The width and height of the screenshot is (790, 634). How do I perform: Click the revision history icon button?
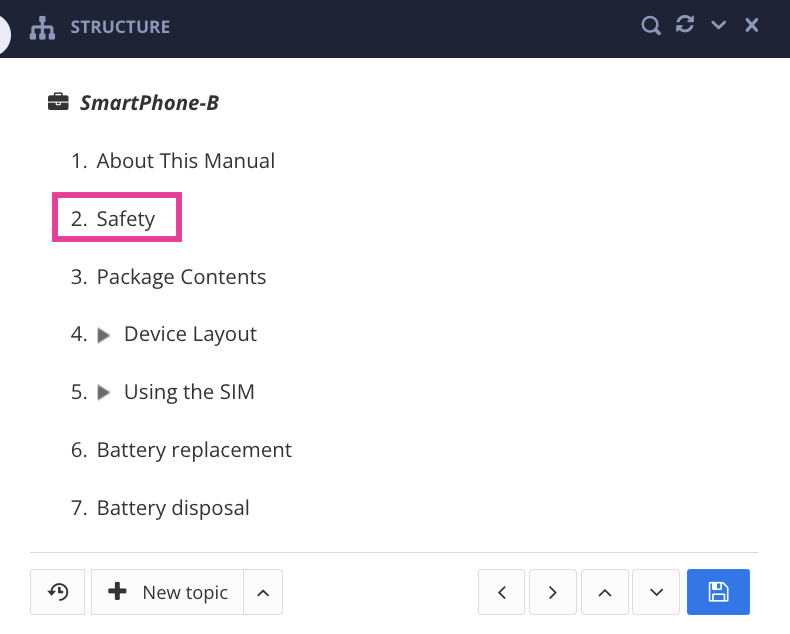pos(58,592)
